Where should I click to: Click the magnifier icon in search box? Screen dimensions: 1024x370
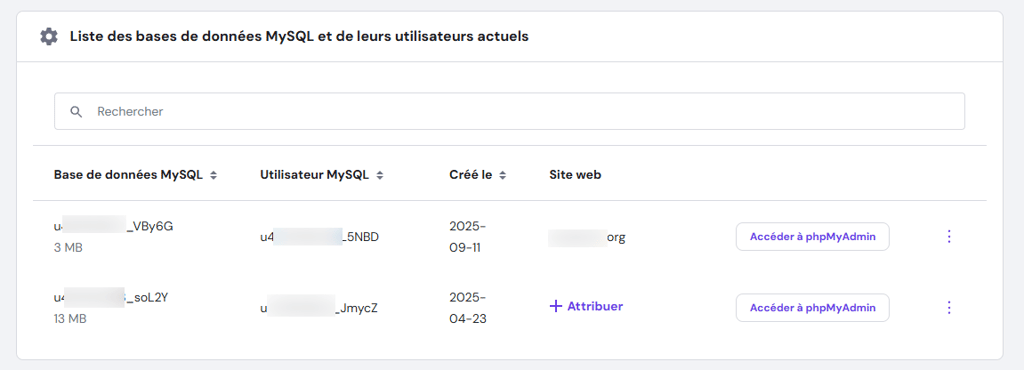point(76,112)
